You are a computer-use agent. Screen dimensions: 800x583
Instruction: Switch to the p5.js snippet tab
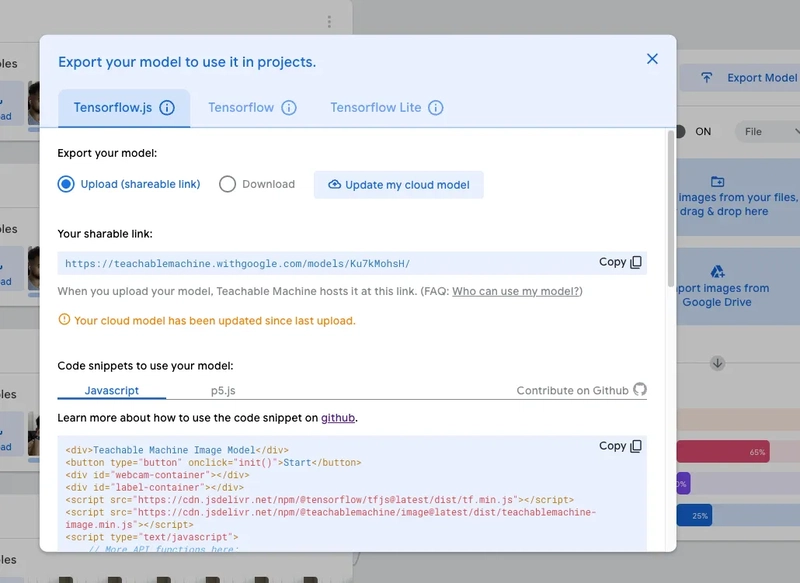pyautogui.click(x=222, y=391)
